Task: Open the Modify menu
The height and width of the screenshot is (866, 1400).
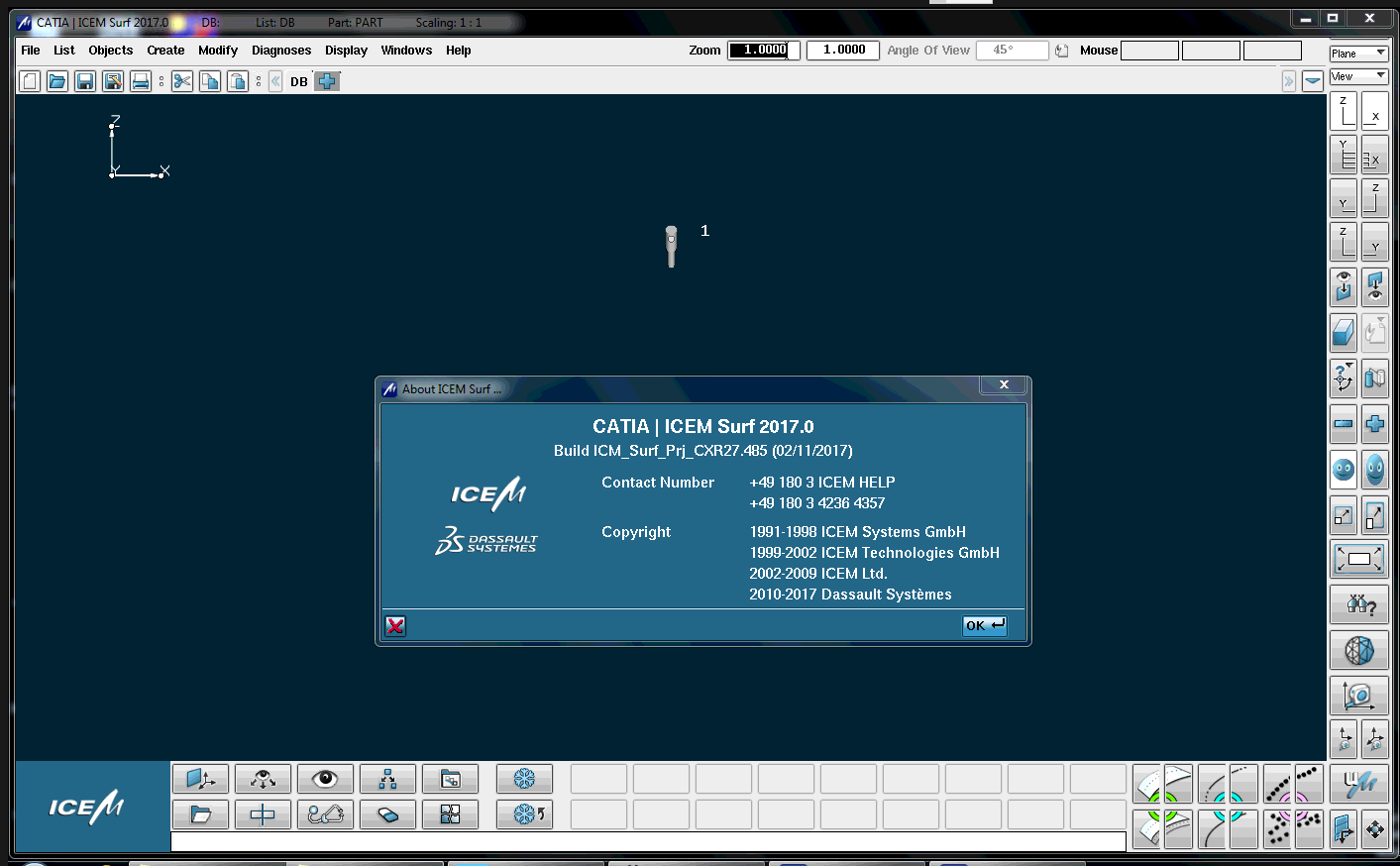Action: click(218, 51)
